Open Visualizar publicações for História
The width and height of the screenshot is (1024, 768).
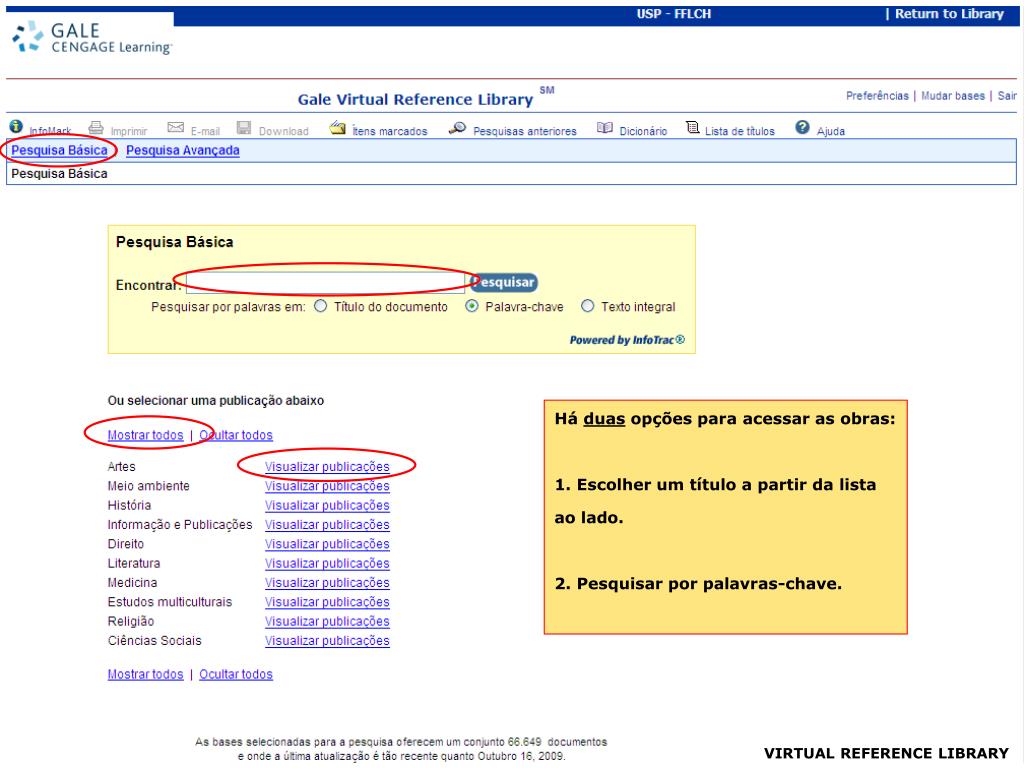pyautogui.click(x=327, y=505)
